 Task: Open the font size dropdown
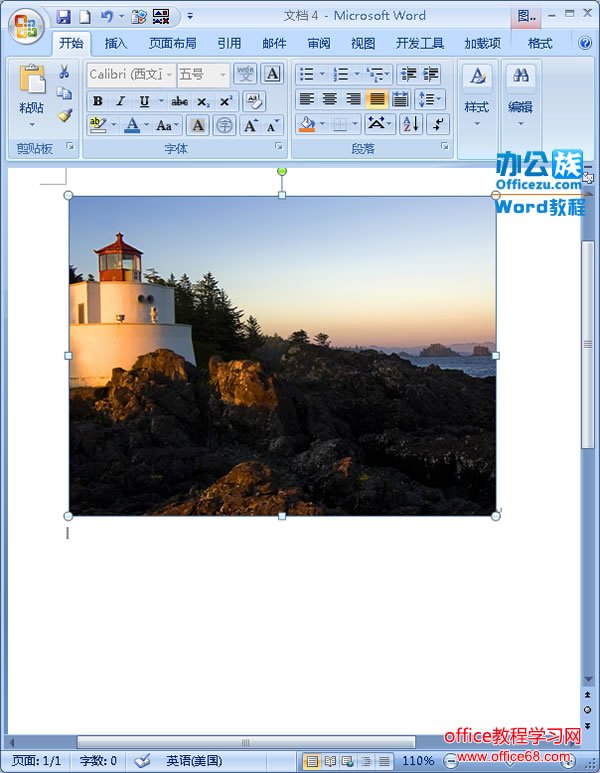(x=223, y=75)
